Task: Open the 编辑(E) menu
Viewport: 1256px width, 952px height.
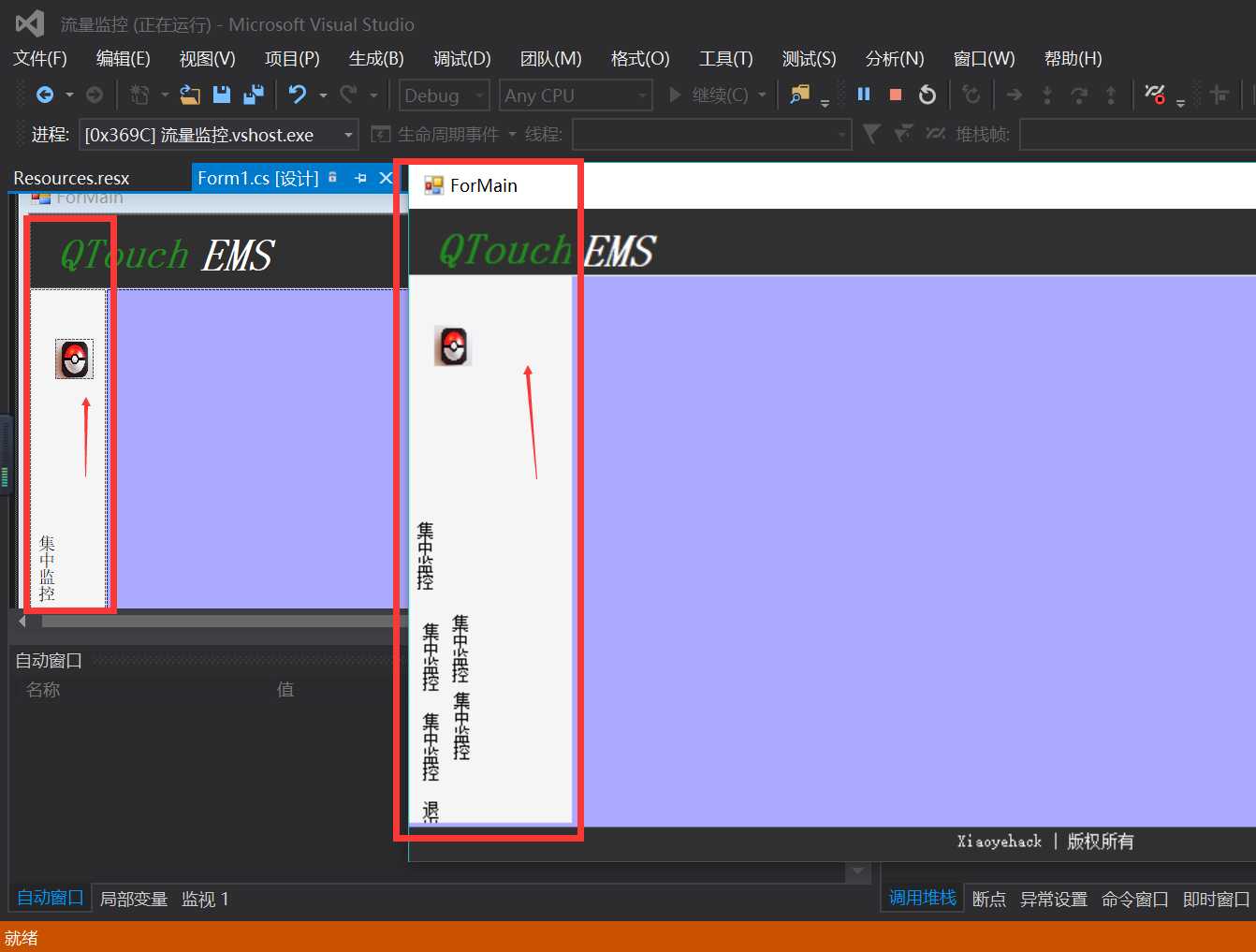Action: [x=123, y=58]
